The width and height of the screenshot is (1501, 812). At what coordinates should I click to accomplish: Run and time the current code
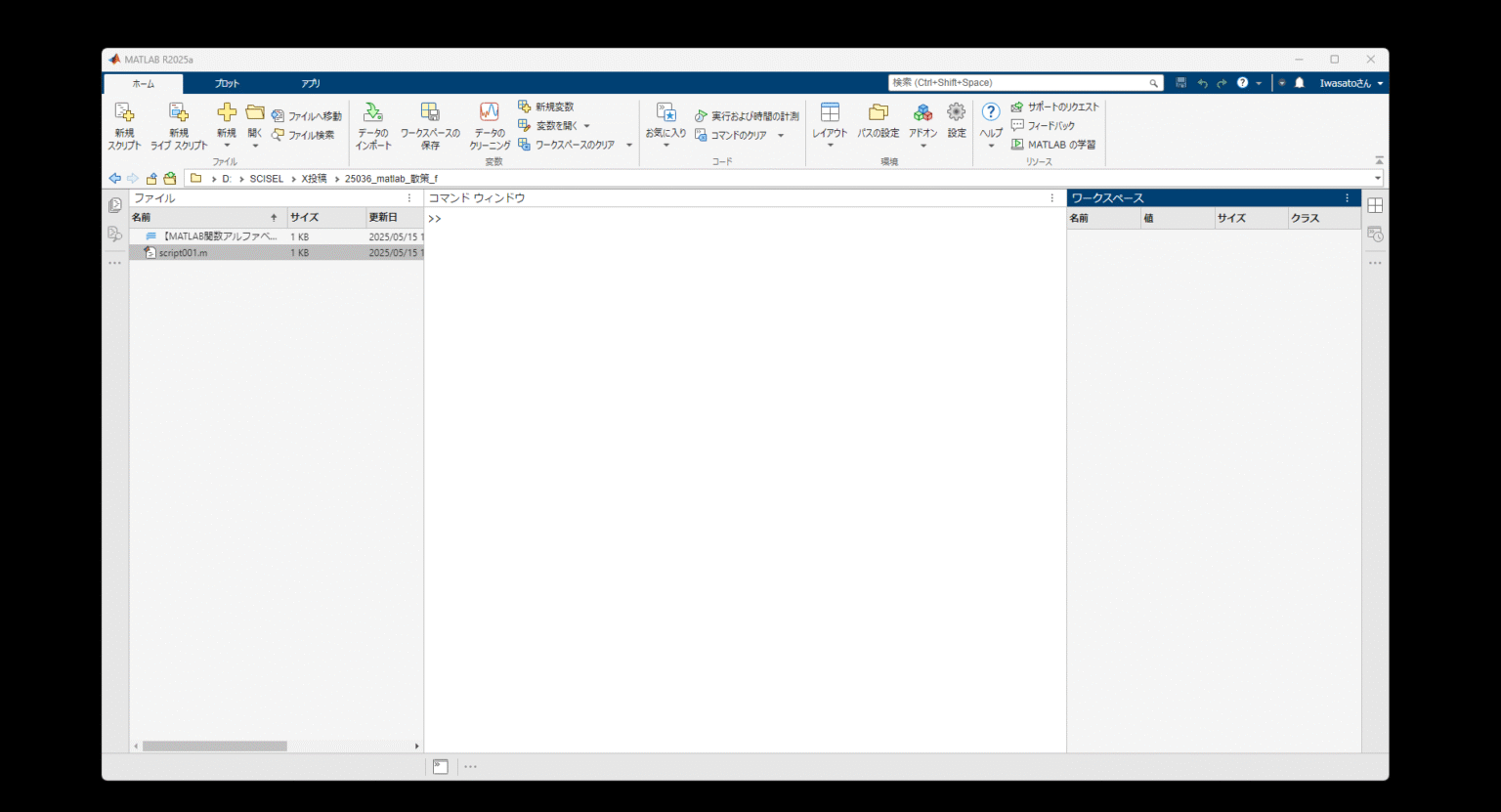click(748, 114)
